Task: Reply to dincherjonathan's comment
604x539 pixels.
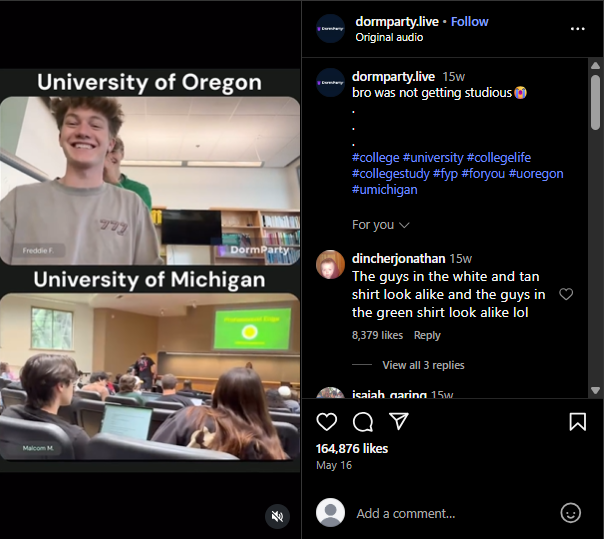Action: click(427, 335)
